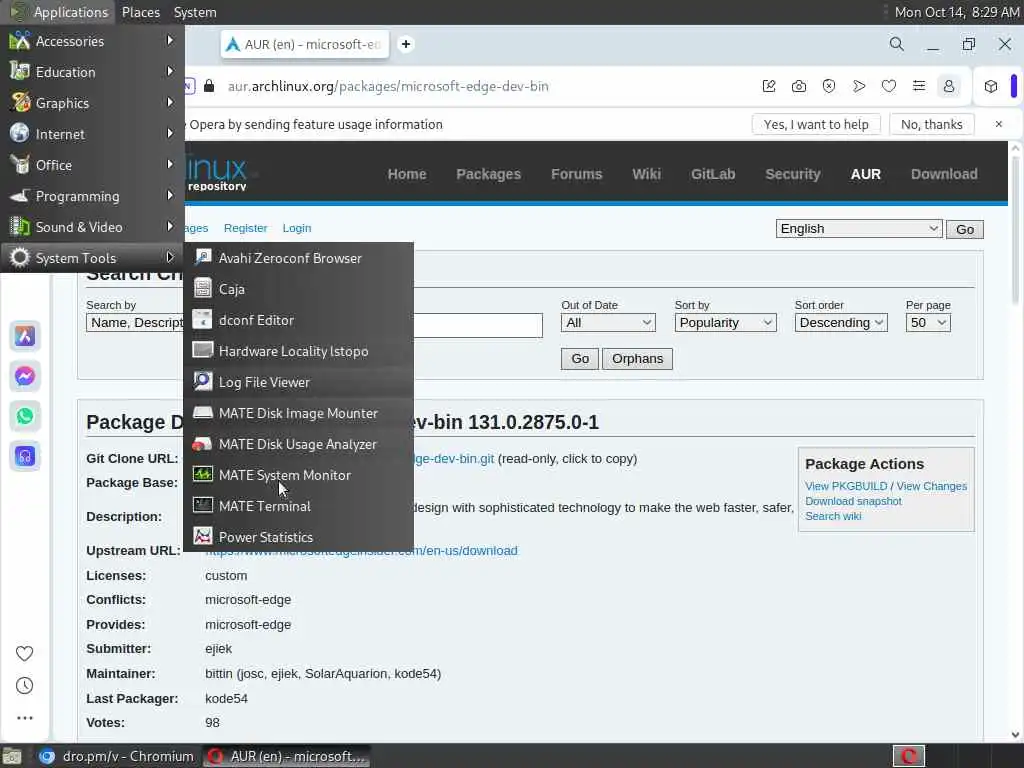
Task: Open dconf Editor from System Tools
Action: click(x=298, y=320)
